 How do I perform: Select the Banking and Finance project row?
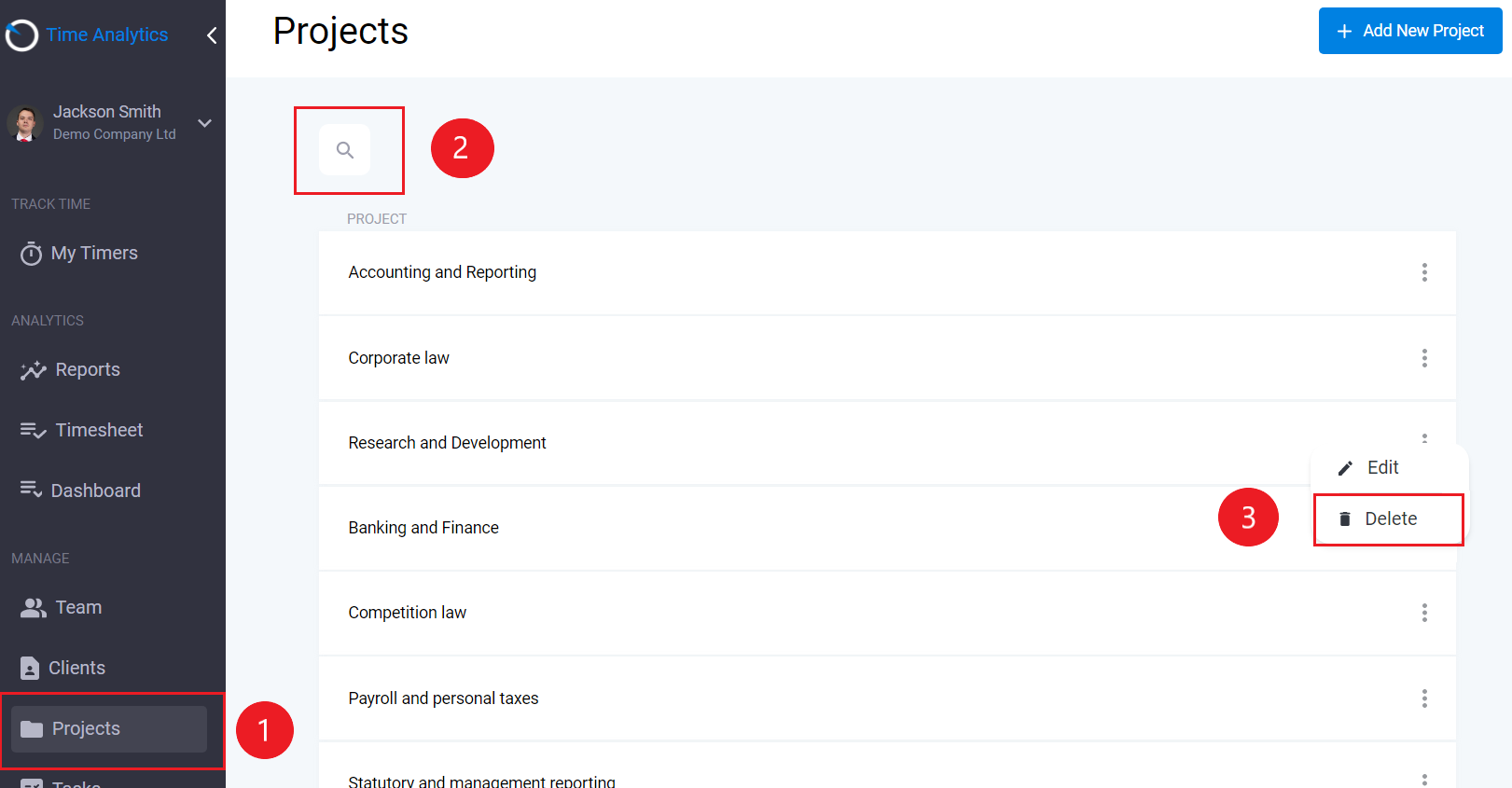coord(887,528)
